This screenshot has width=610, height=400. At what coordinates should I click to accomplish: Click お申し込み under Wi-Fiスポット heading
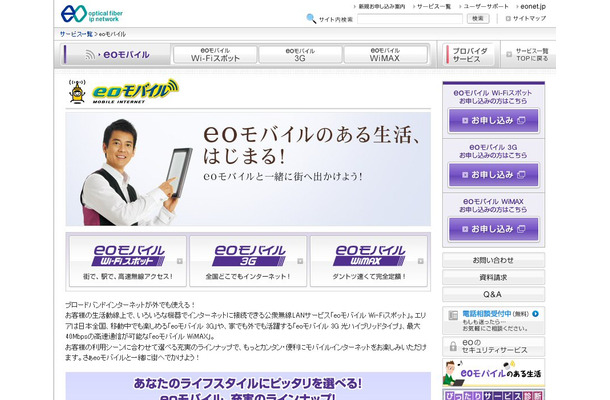(x=493, y=121)
